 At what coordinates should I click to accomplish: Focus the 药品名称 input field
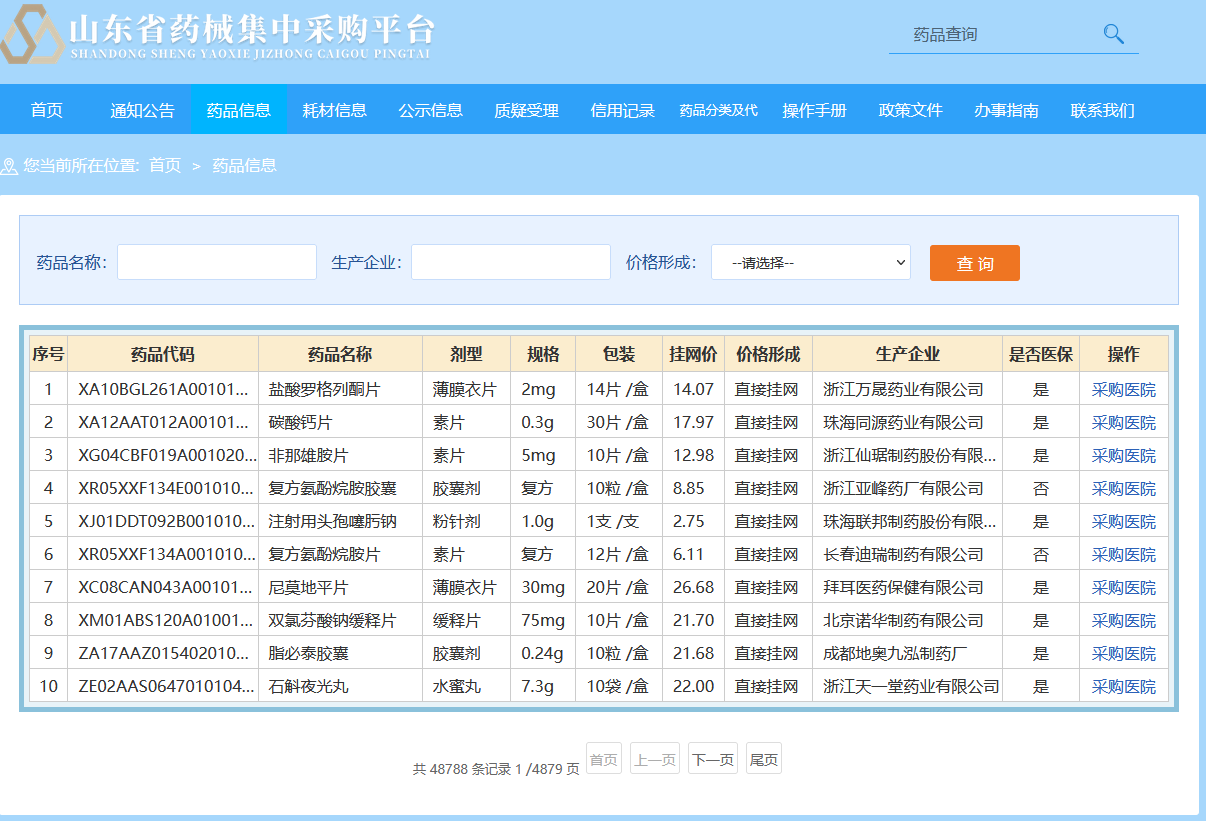coord(217,262)
